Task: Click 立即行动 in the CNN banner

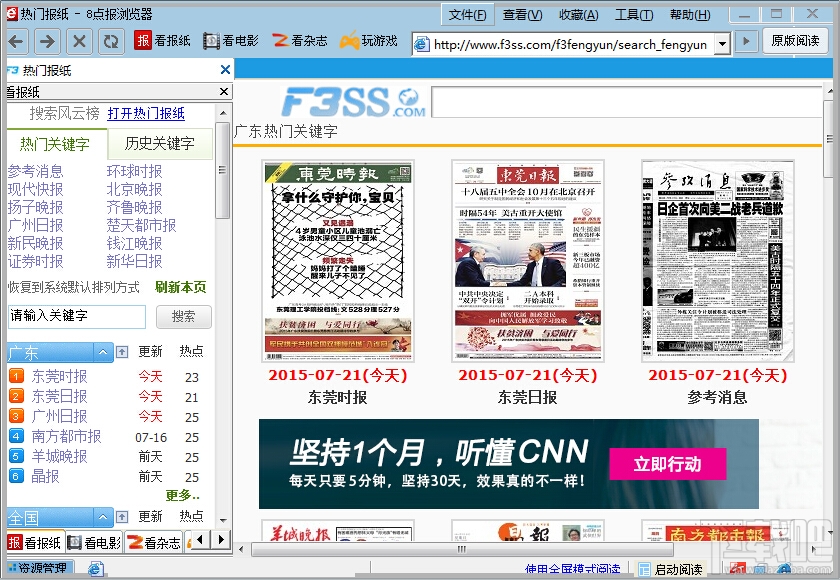Action: (x=668, y=464)
